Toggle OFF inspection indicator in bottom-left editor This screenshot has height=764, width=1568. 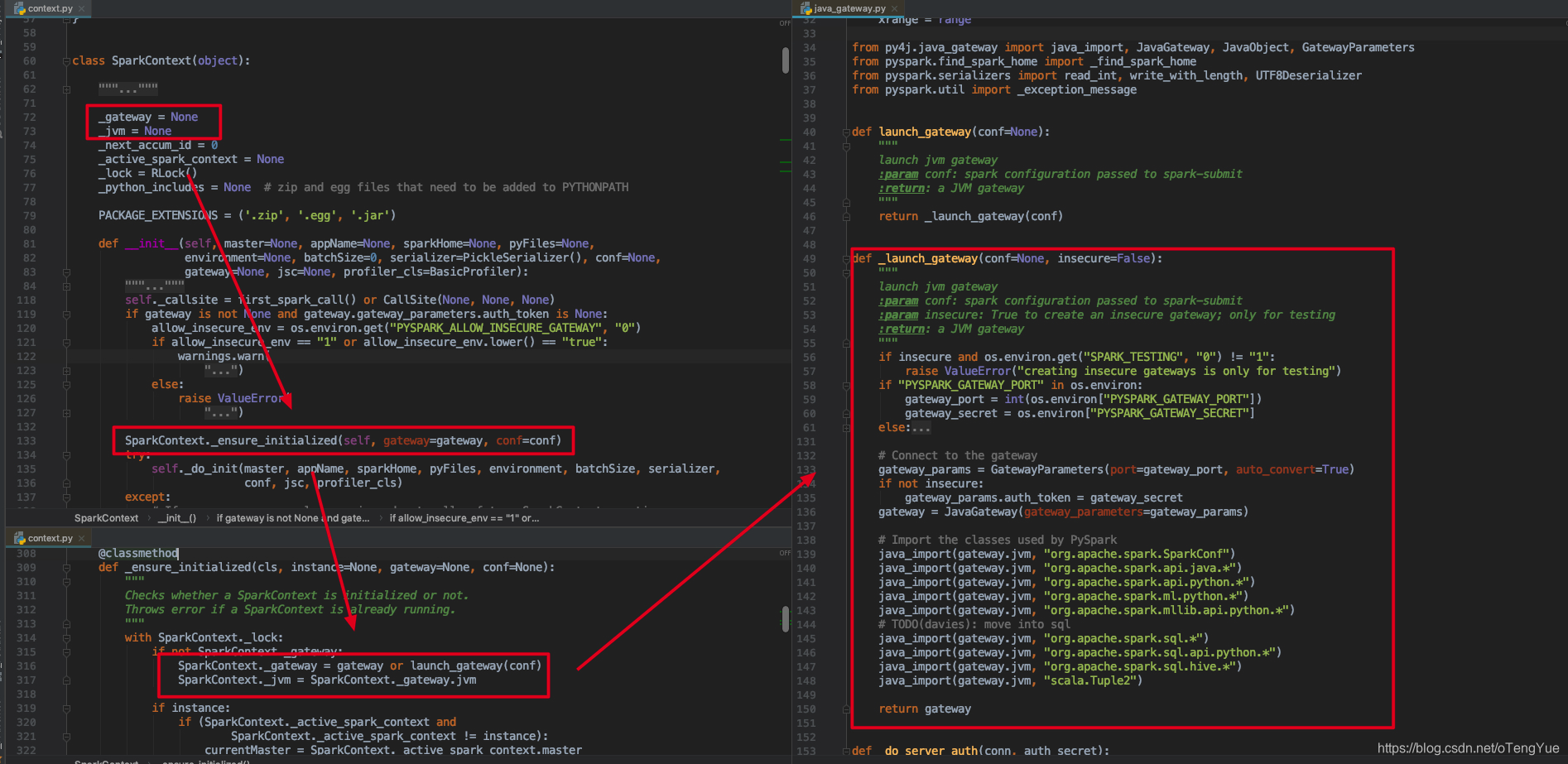tap(785, 553)
